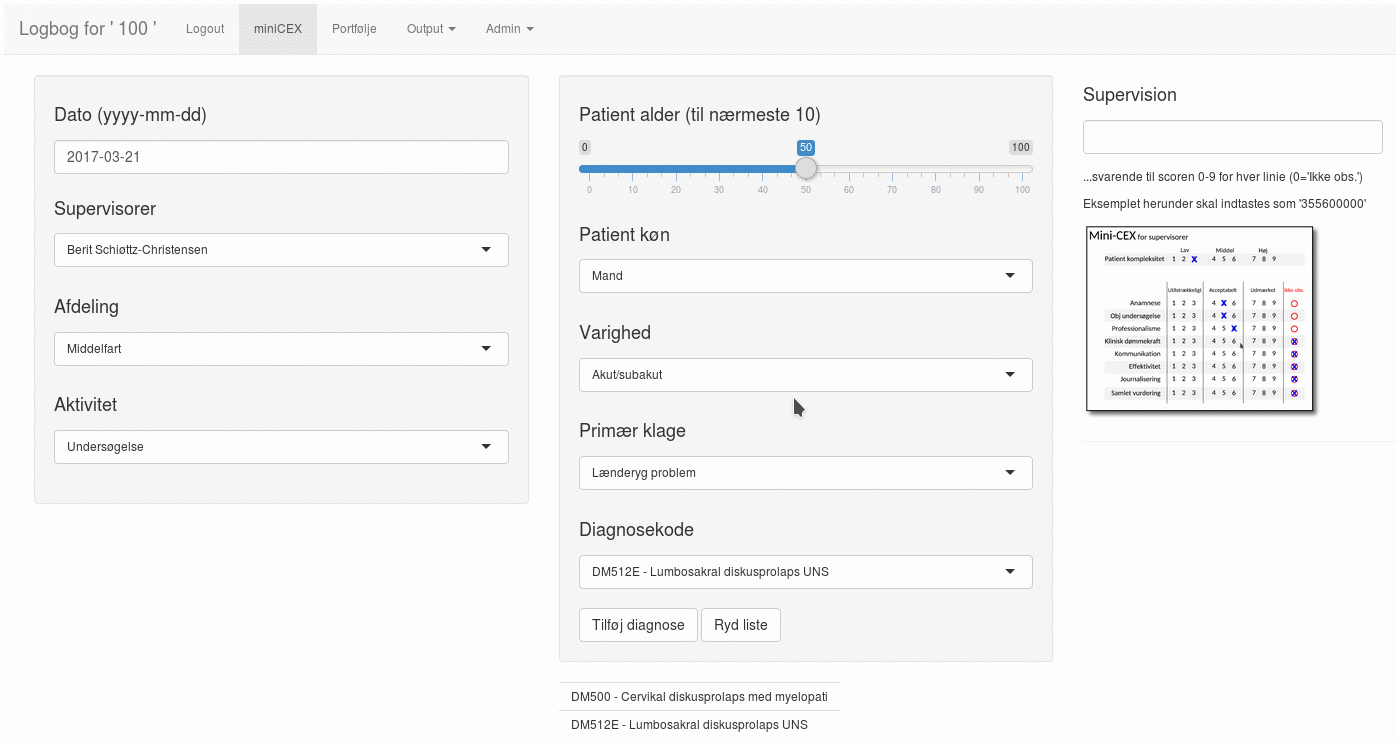Open the Diagnosekode dropdown
The image size is (1396, 742).
coord(805,572)
